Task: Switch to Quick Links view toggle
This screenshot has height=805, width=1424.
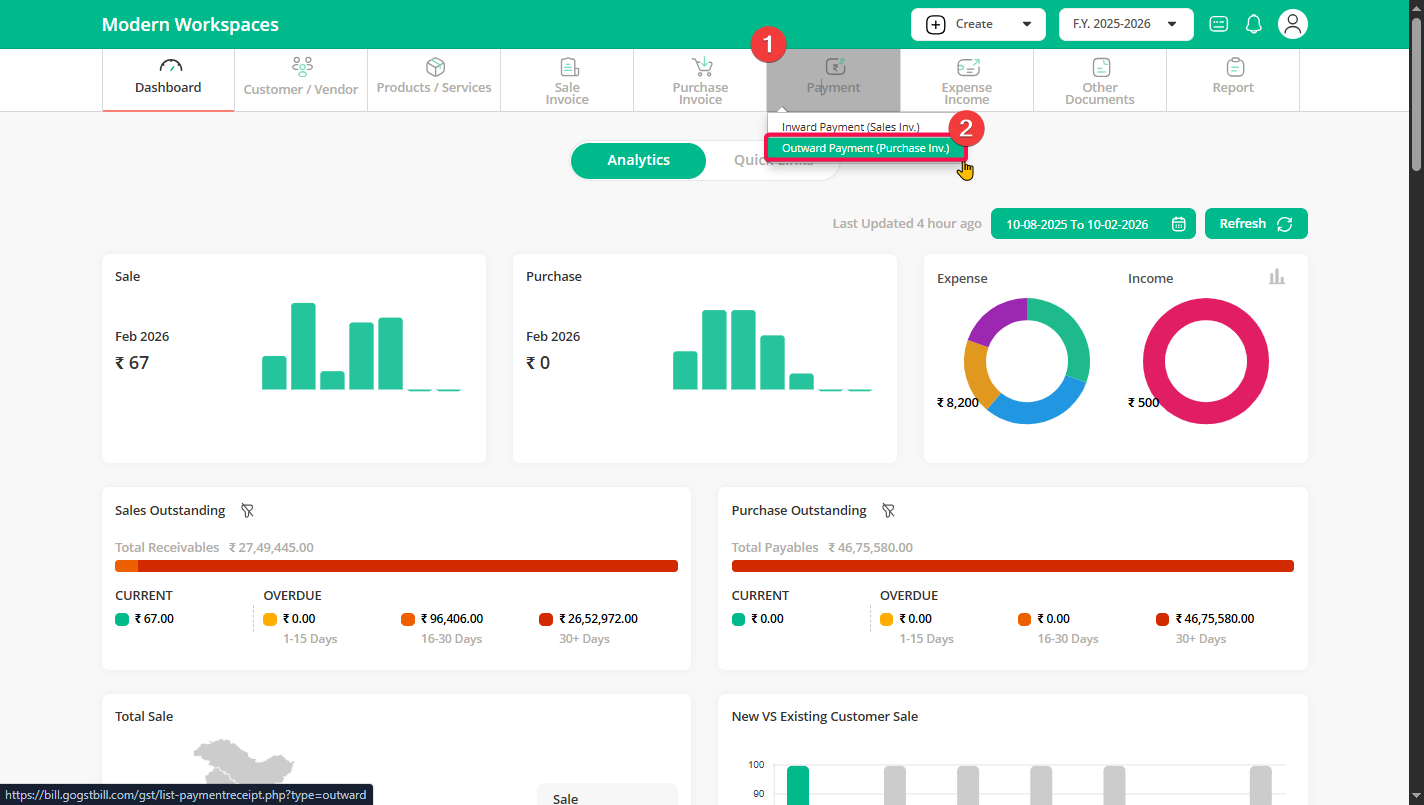Action: (x=773, y=160)
